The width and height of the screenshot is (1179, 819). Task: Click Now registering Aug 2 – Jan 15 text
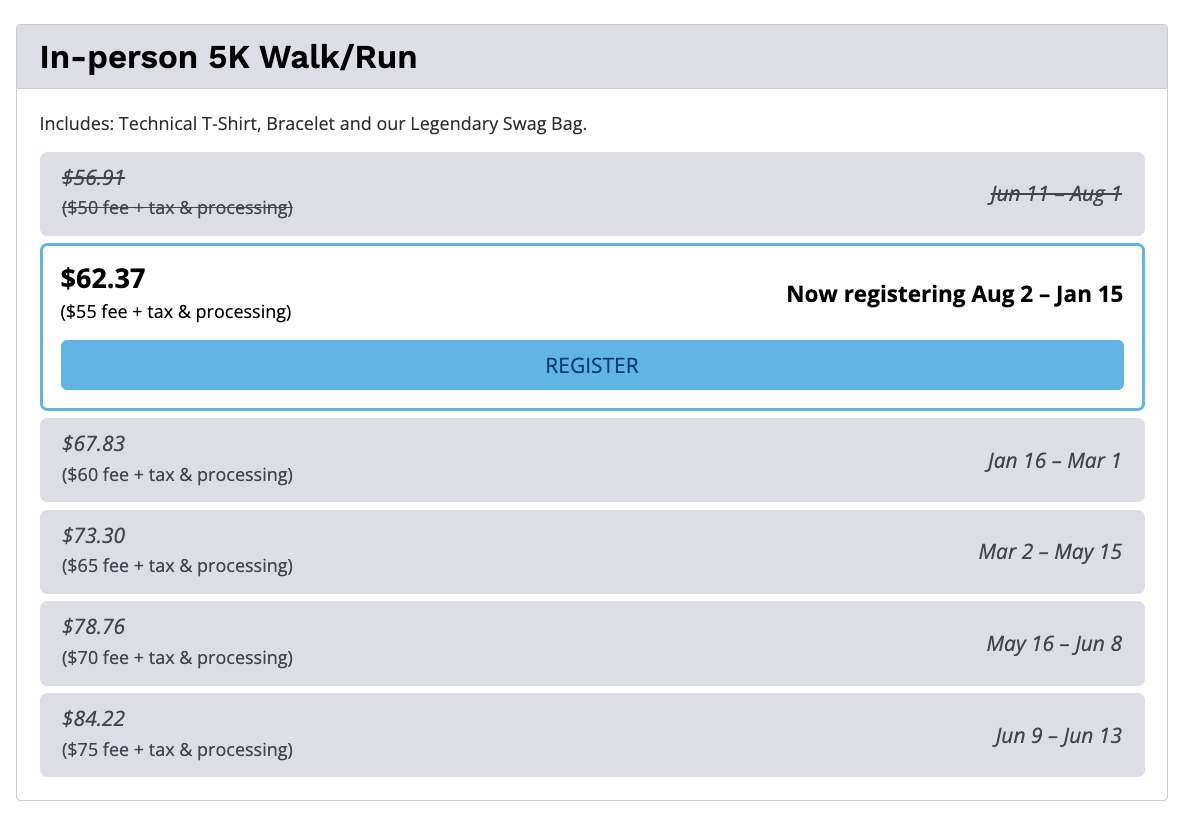(954, 294)
